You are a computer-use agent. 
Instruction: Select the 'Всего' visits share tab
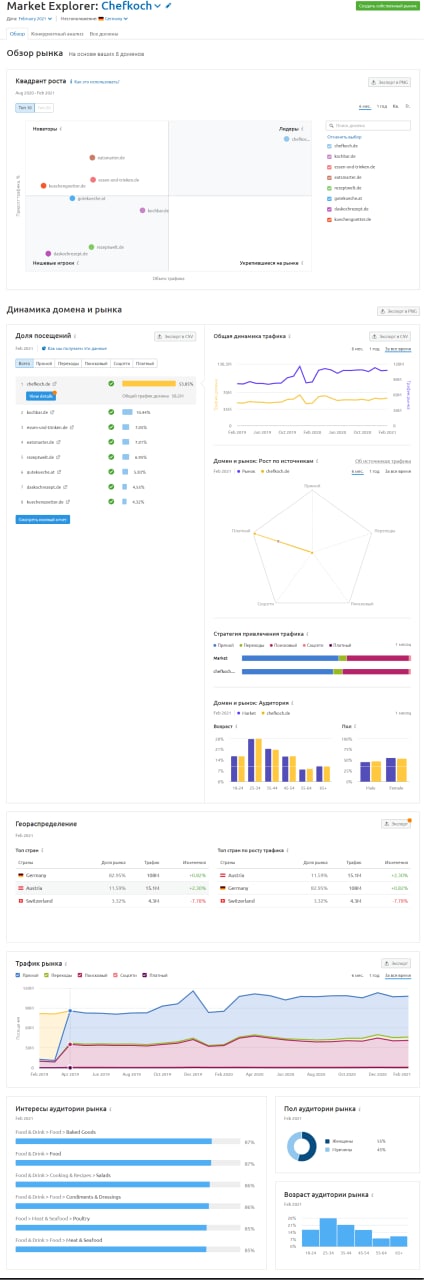[x=24, y=363]
